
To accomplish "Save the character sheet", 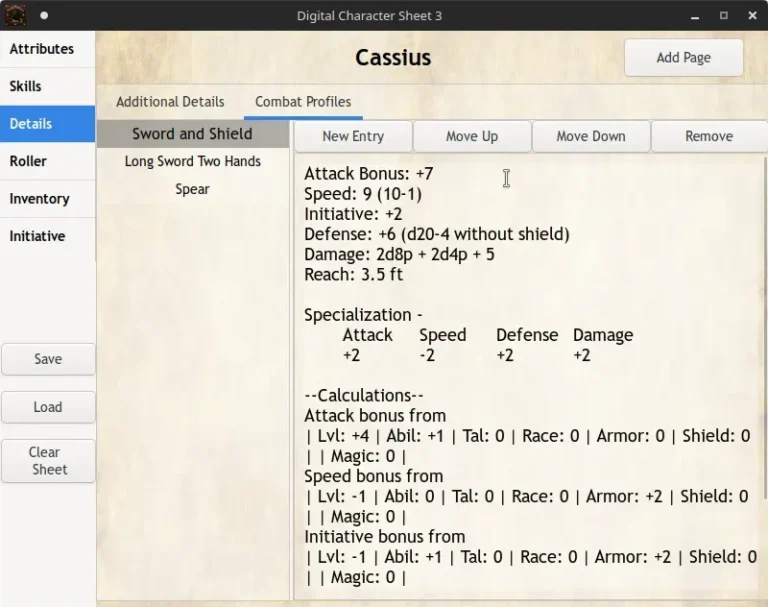I will (x=48, y=359).
